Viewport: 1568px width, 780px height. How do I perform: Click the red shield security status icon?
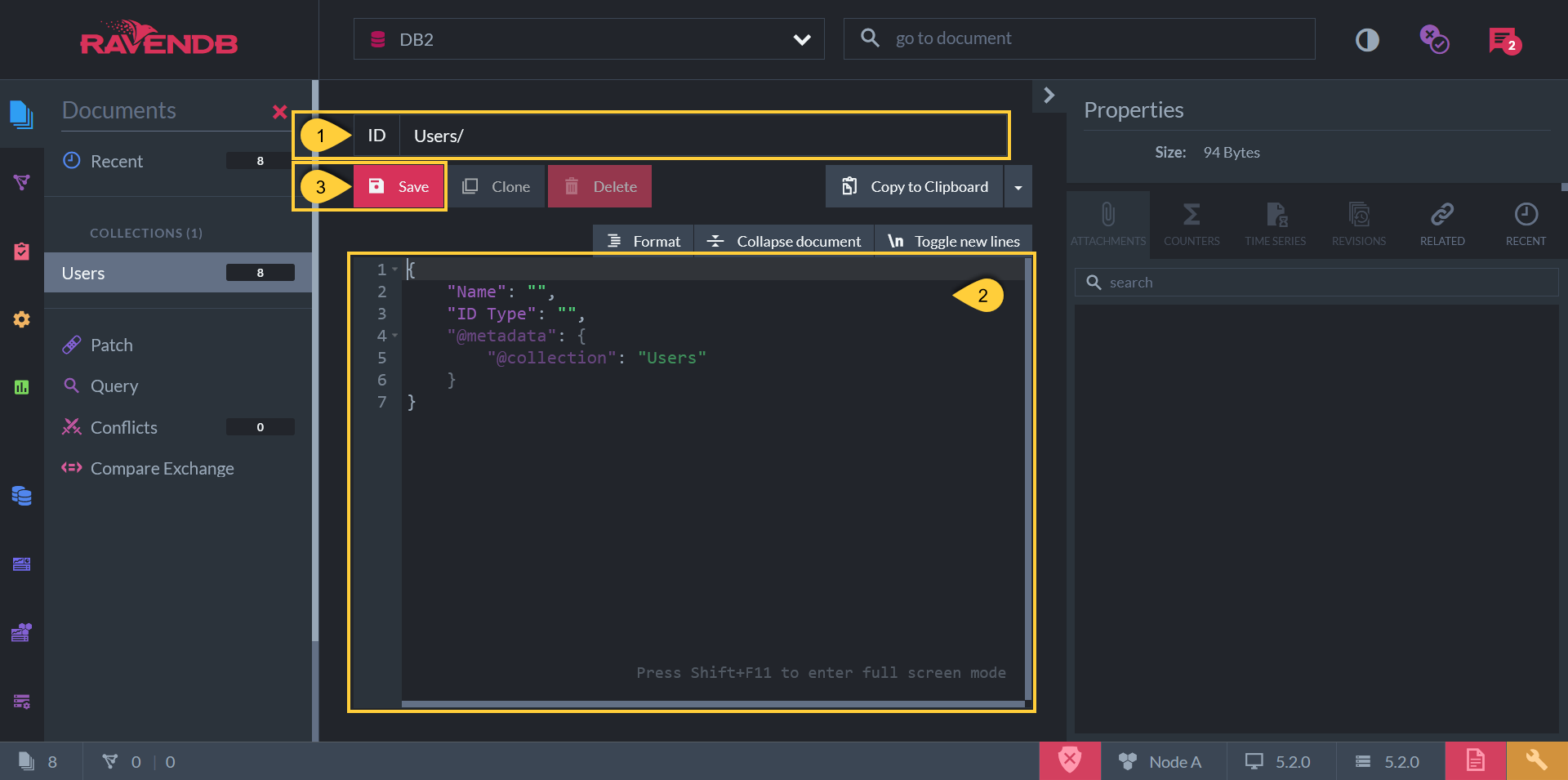coord(1070,760)
